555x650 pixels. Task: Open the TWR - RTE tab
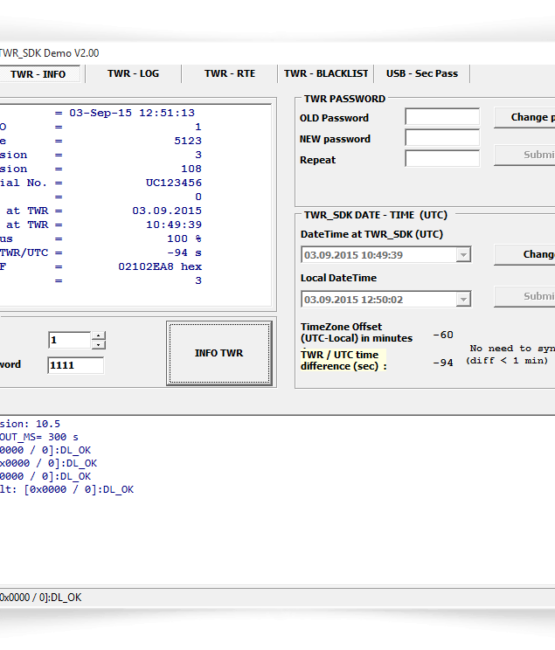pyautogui.click(x=230, y=74)
